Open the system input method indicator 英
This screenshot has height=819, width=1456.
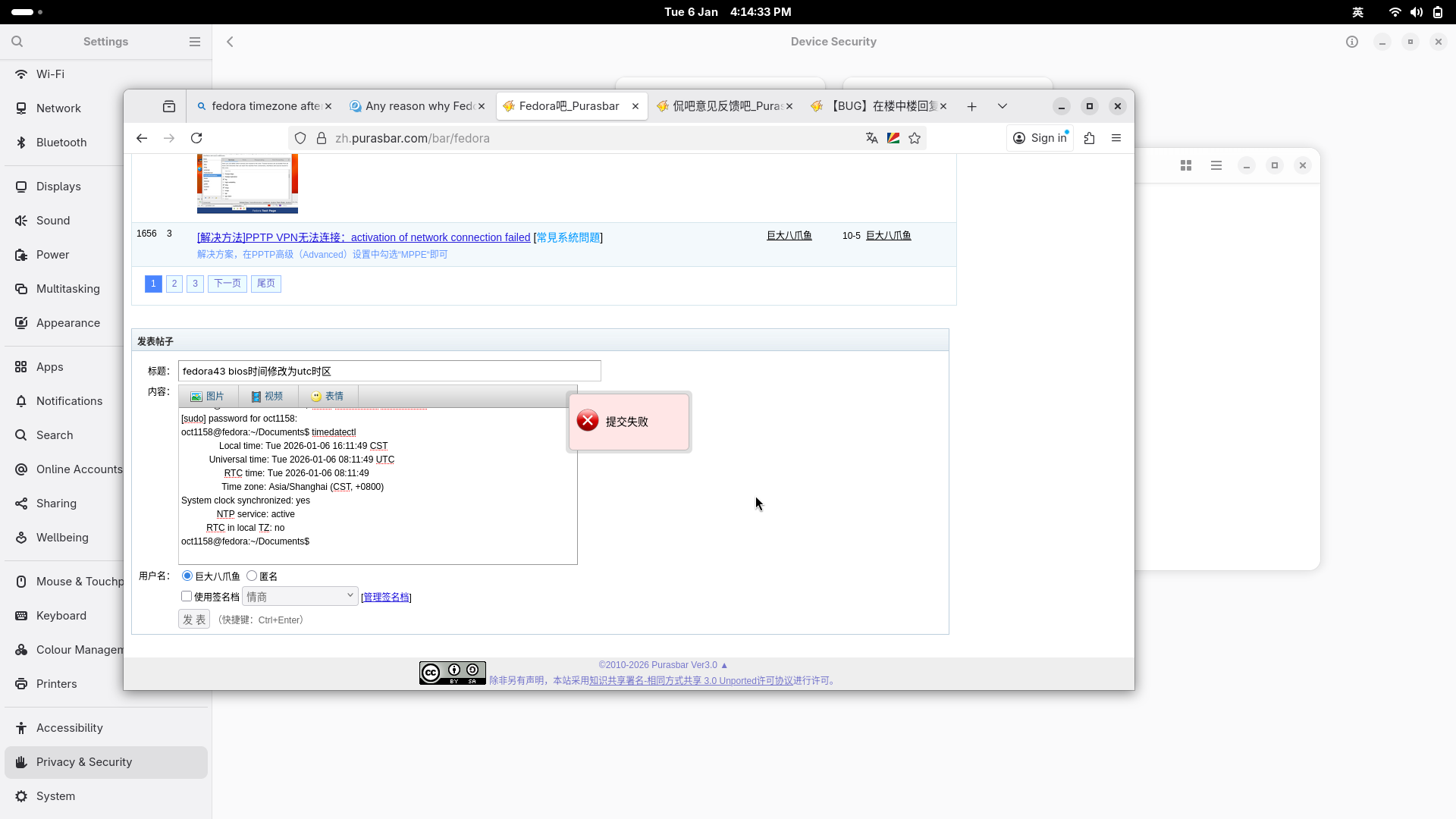(x=1358, y=12)
